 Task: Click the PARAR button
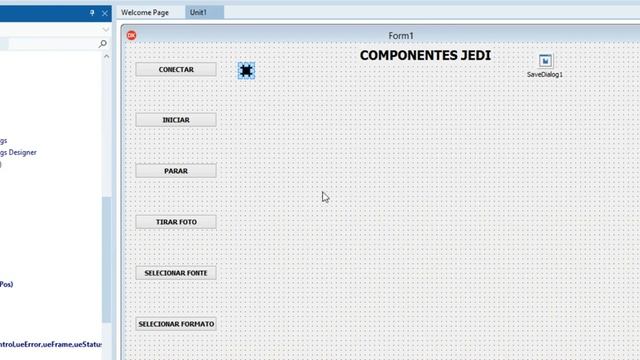click(x=176, y=171)
